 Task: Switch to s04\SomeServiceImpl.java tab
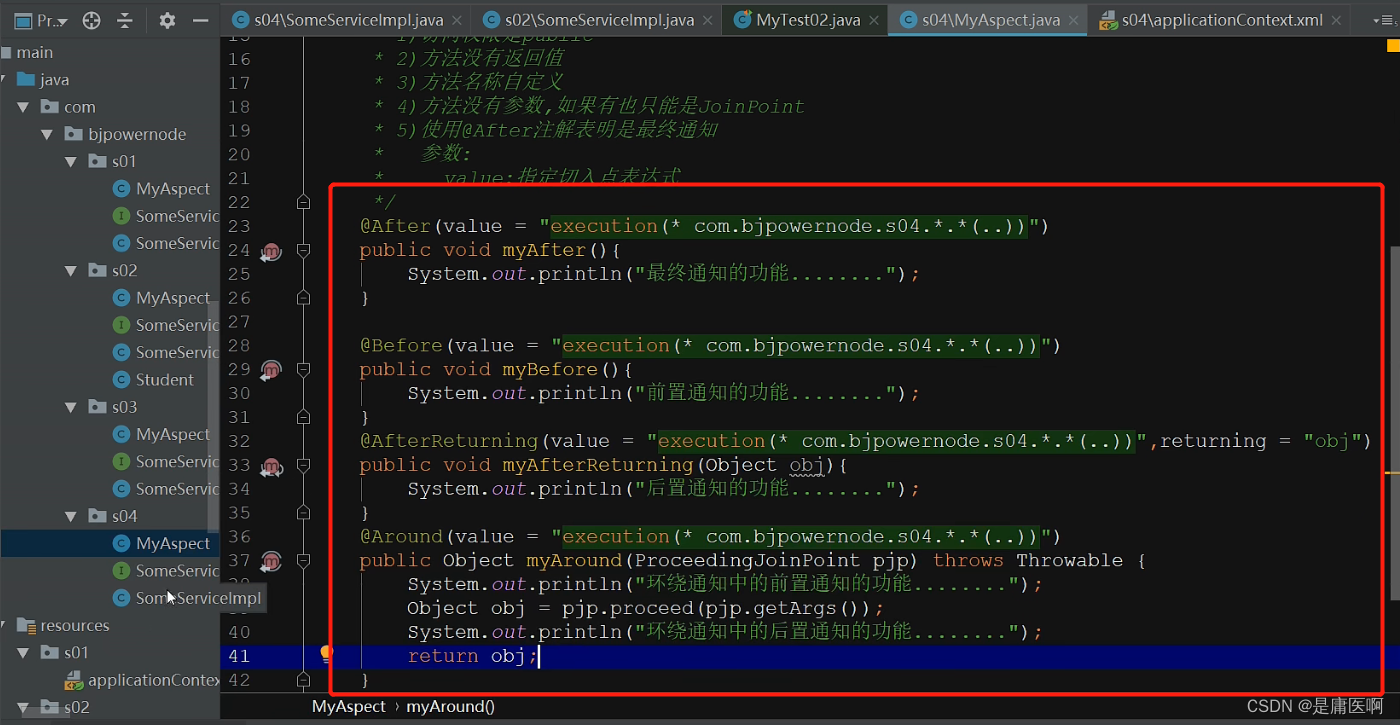344,20
